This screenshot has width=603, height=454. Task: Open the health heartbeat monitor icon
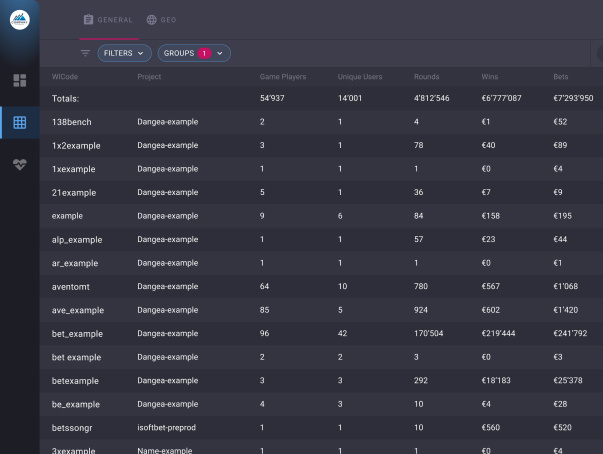(x=20, y=166)
